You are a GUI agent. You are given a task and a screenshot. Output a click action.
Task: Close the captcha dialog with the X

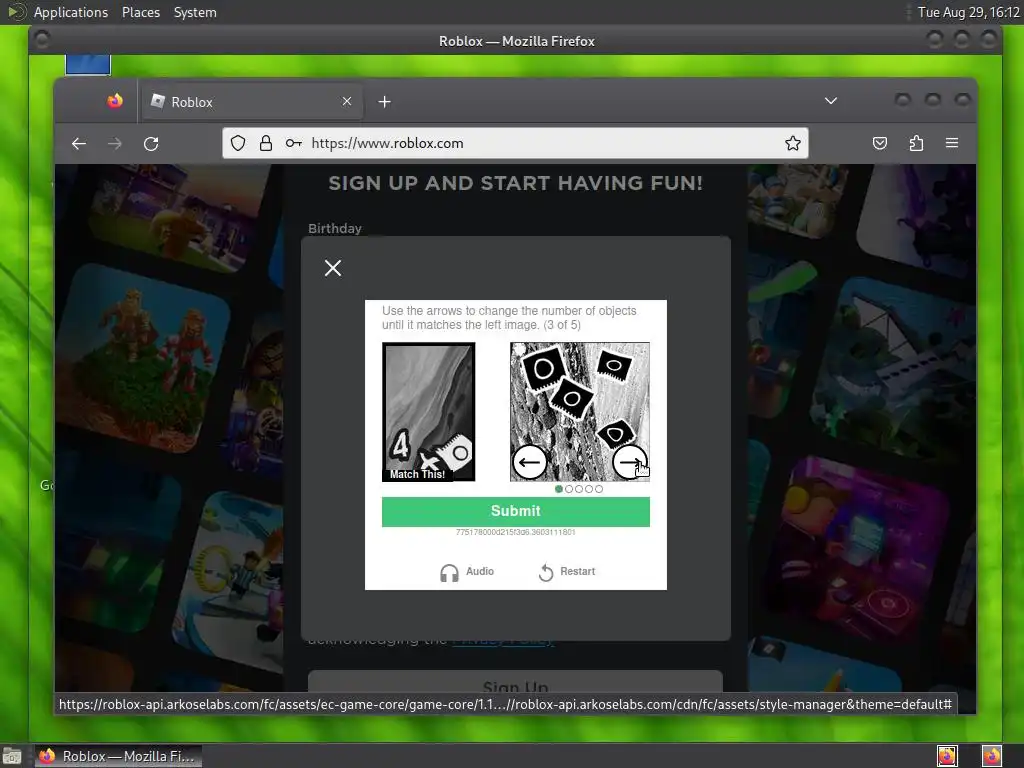(x=333, y=268)
